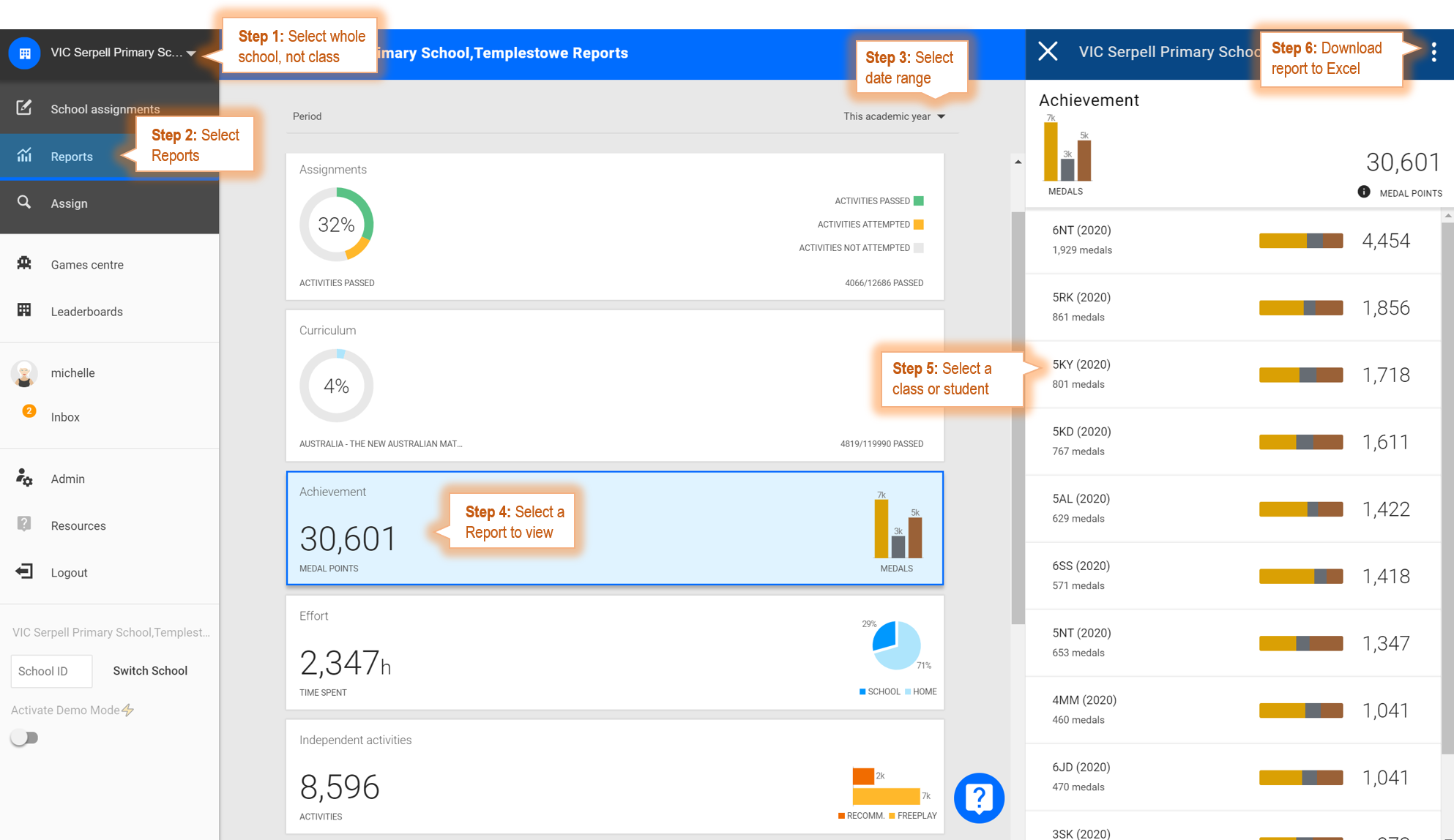
Task: Open Leaderboards from the sidebar
Action: point(109,312)
